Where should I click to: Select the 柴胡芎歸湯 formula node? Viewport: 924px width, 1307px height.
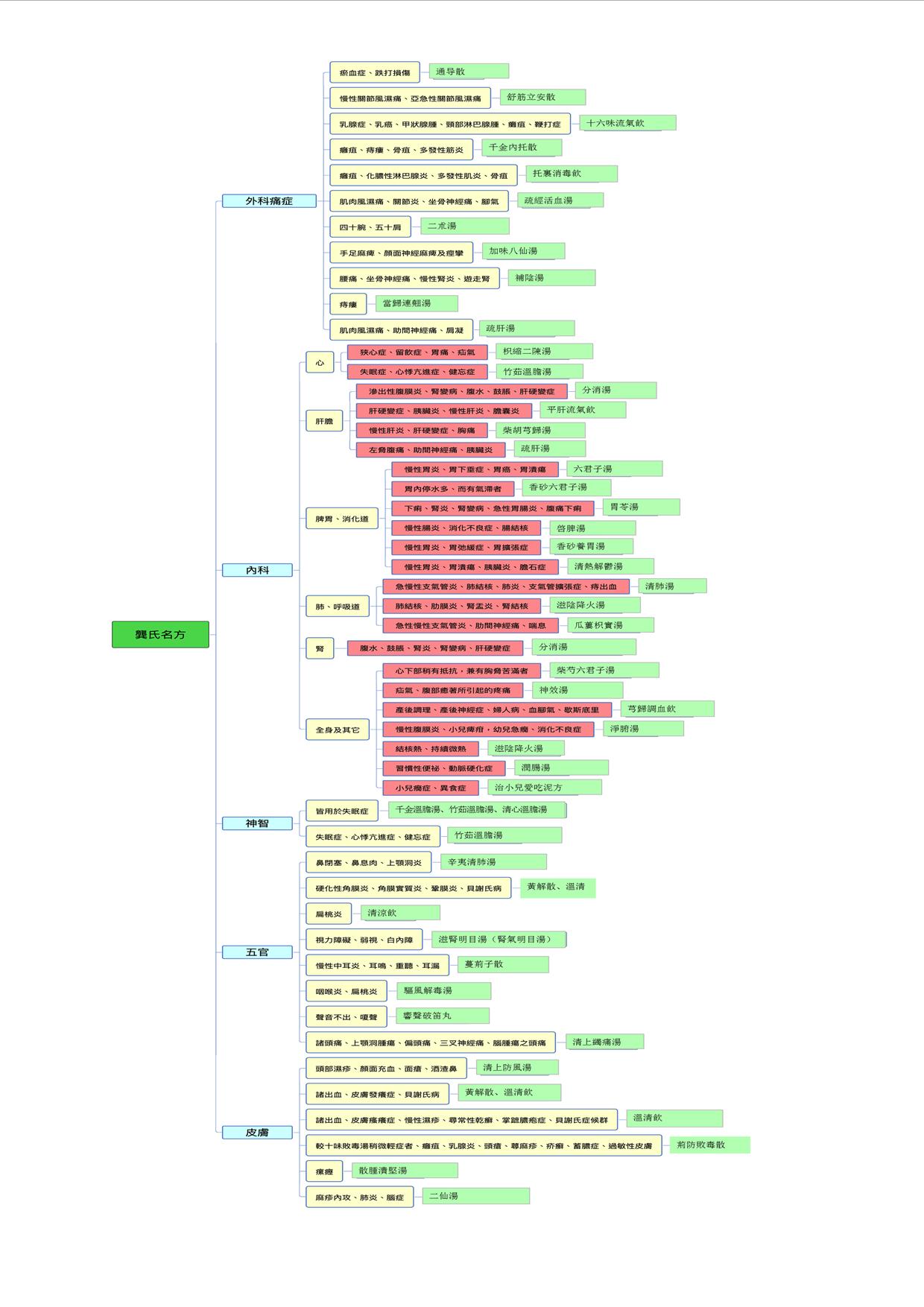point(540,430)
